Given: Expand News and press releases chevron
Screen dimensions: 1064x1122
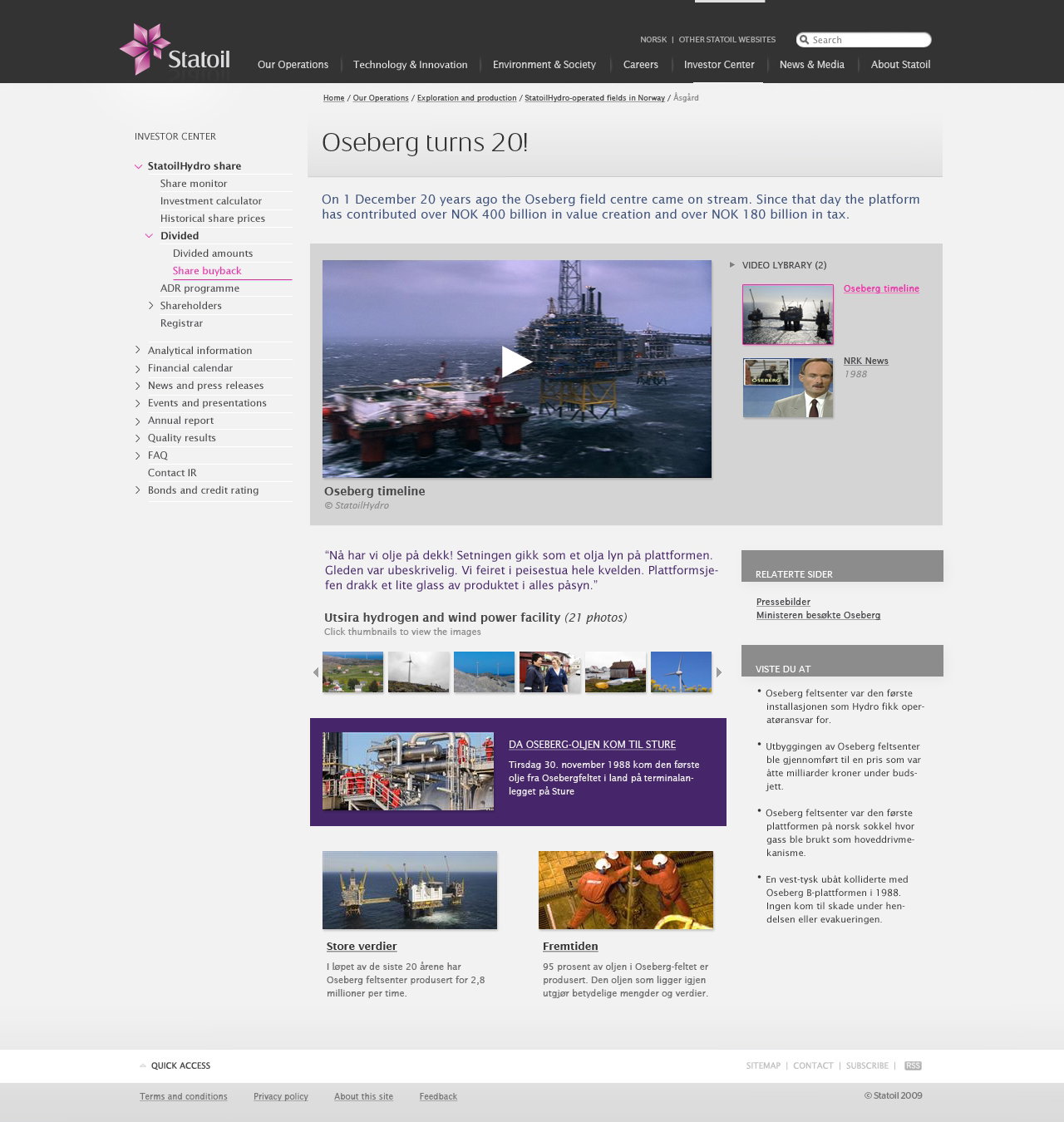Looking at the screenshot, I should click(x=138, y=386).
